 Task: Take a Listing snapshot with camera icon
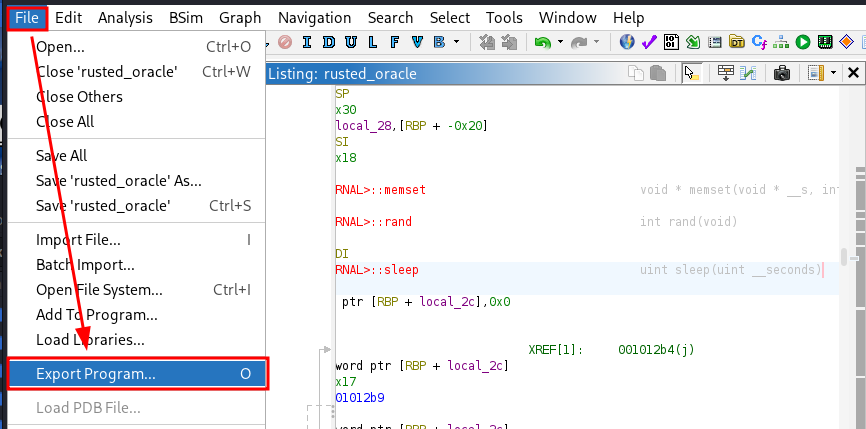coord(781,73)
